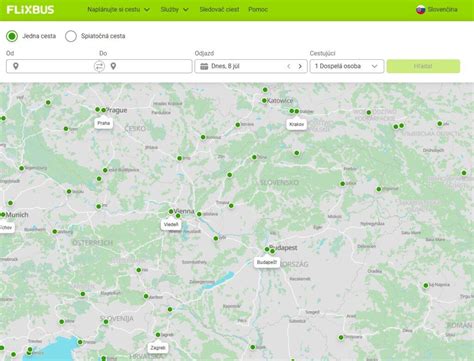Screen dimensions: 474x361
Task: Click the Od field location pin icon
Action: pos(16,66)
